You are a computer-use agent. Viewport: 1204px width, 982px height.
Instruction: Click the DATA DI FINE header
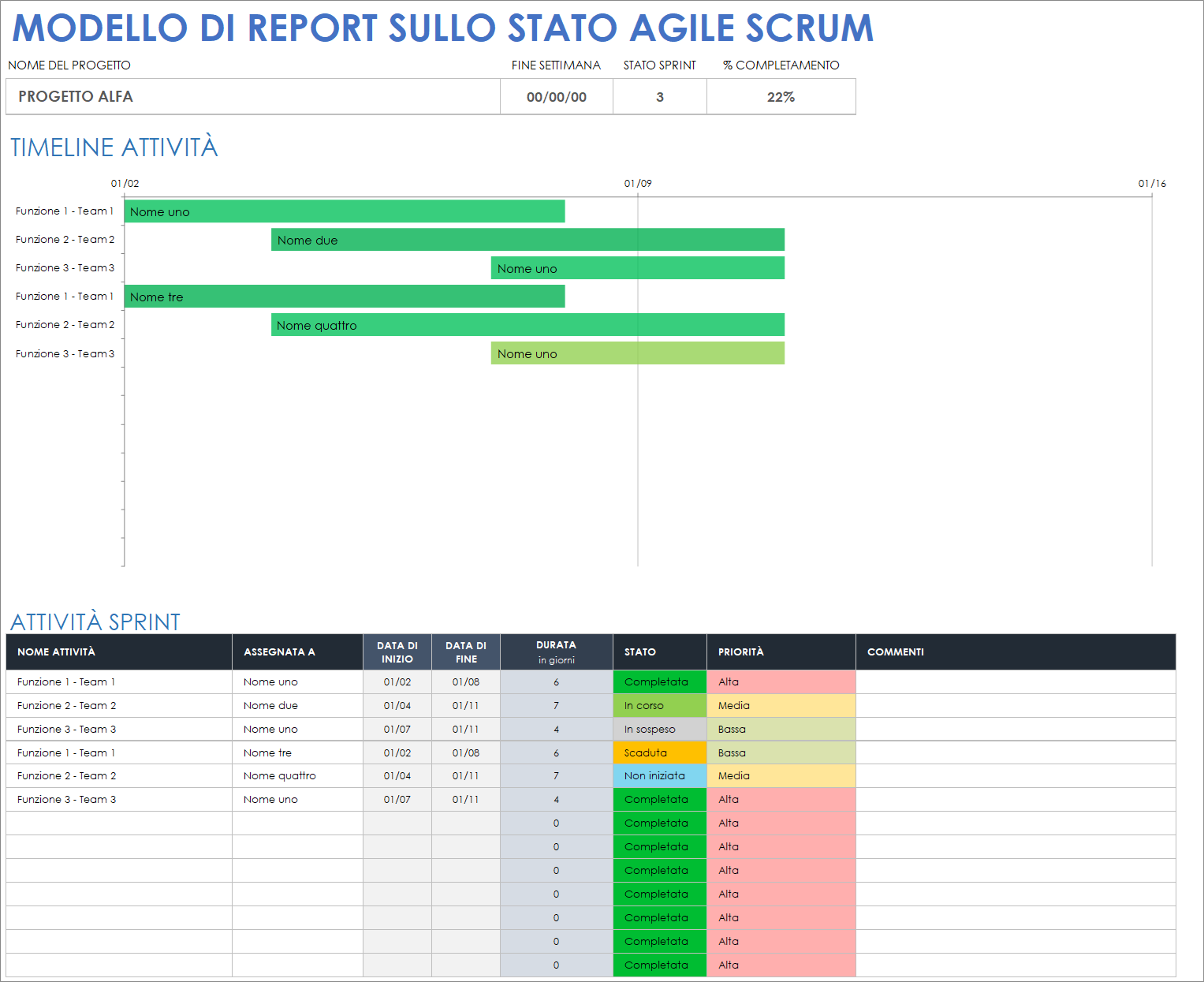[466, 652]
